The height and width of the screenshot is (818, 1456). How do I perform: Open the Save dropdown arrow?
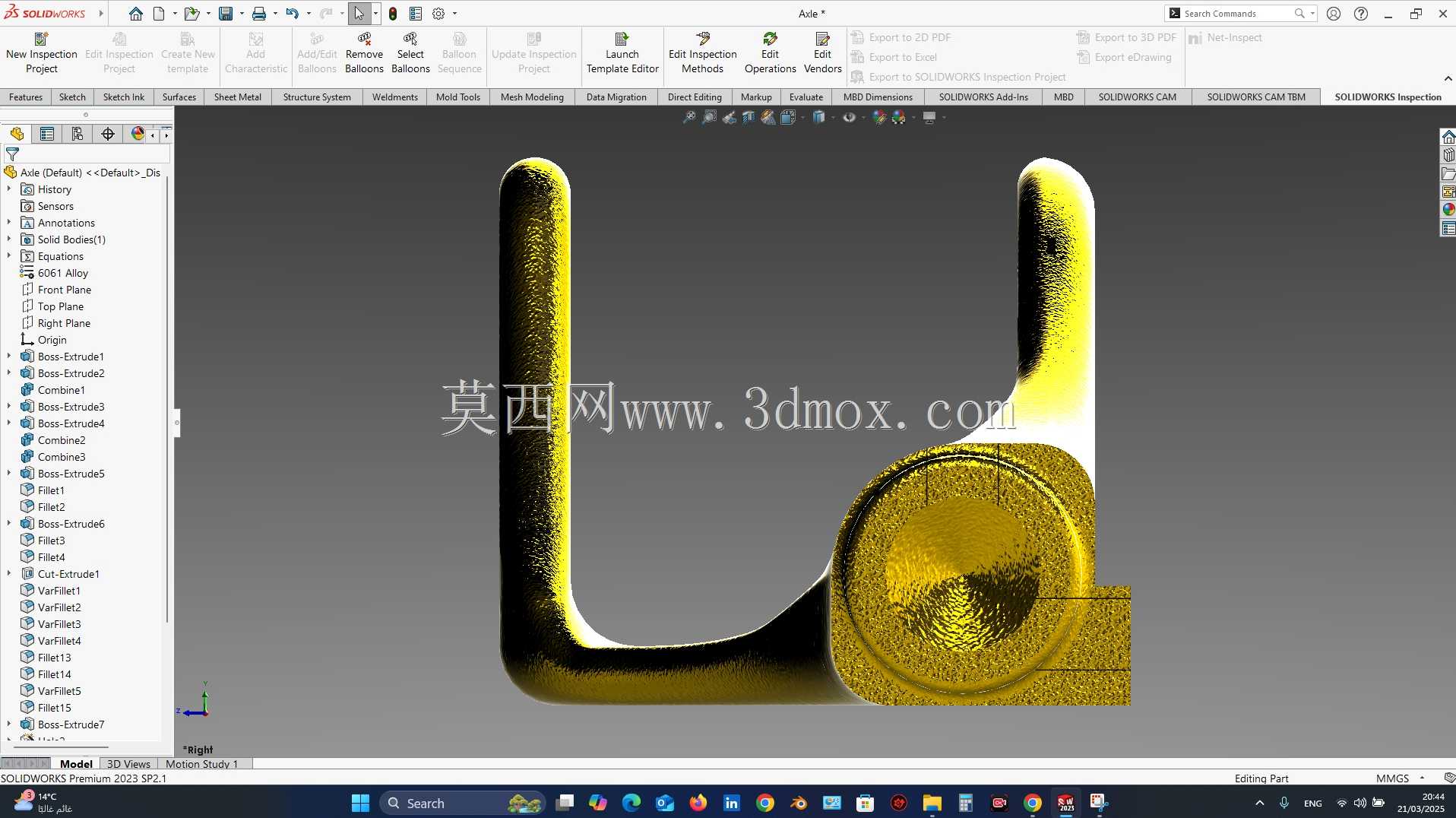(242, 14)
